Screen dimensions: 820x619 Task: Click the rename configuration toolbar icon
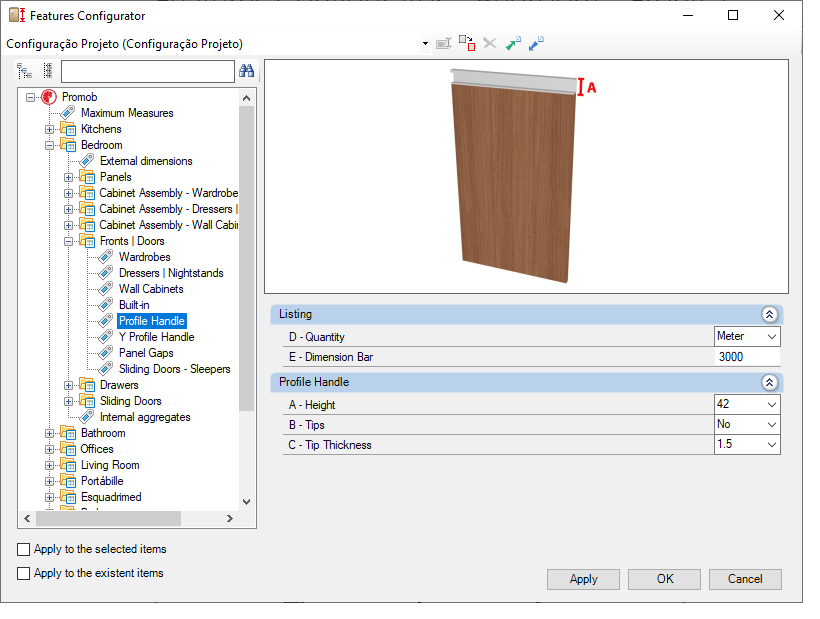[443, 43]
